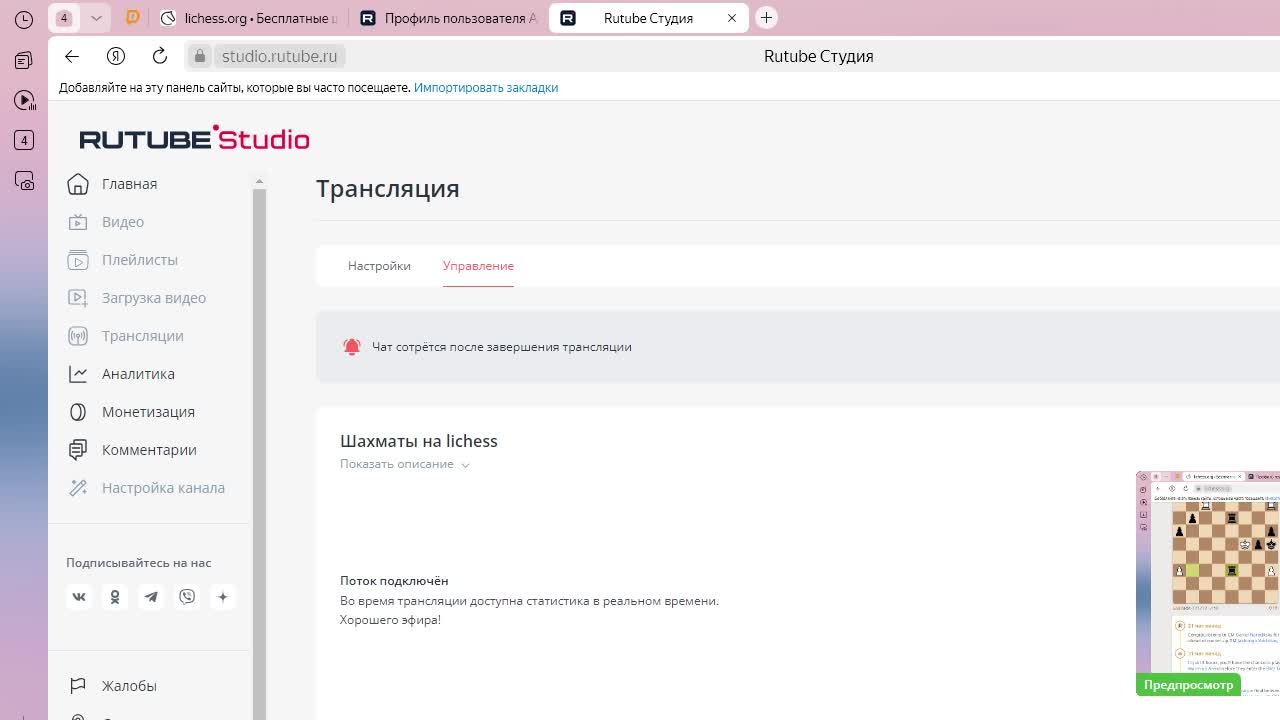Open the VK social link icon
1280x720 pixels.
(79, 597)
